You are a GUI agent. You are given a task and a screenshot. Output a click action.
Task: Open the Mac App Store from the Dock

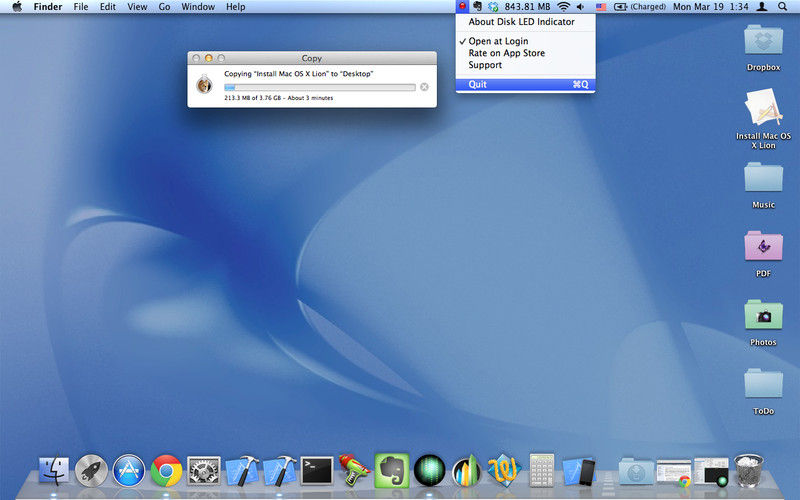[129, 470]
